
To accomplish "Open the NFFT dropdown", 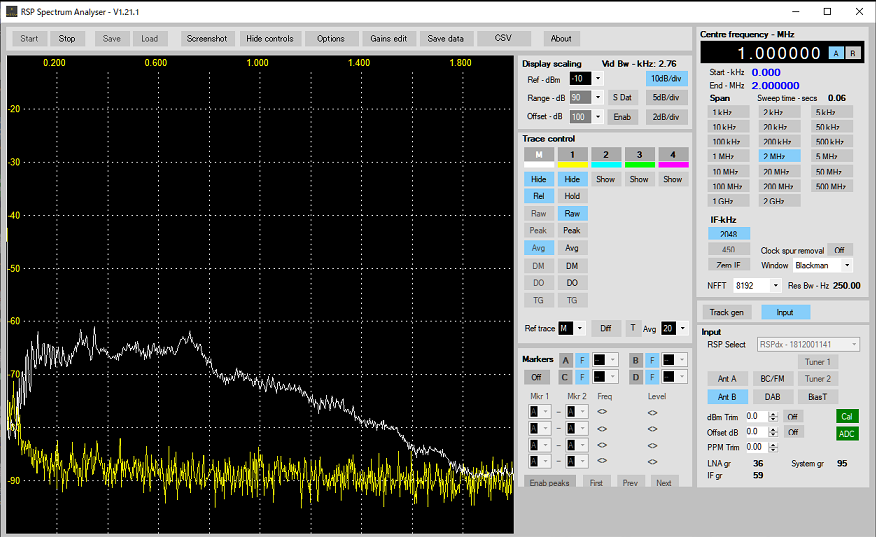I will pyautogui.click(x=775, y=286).
